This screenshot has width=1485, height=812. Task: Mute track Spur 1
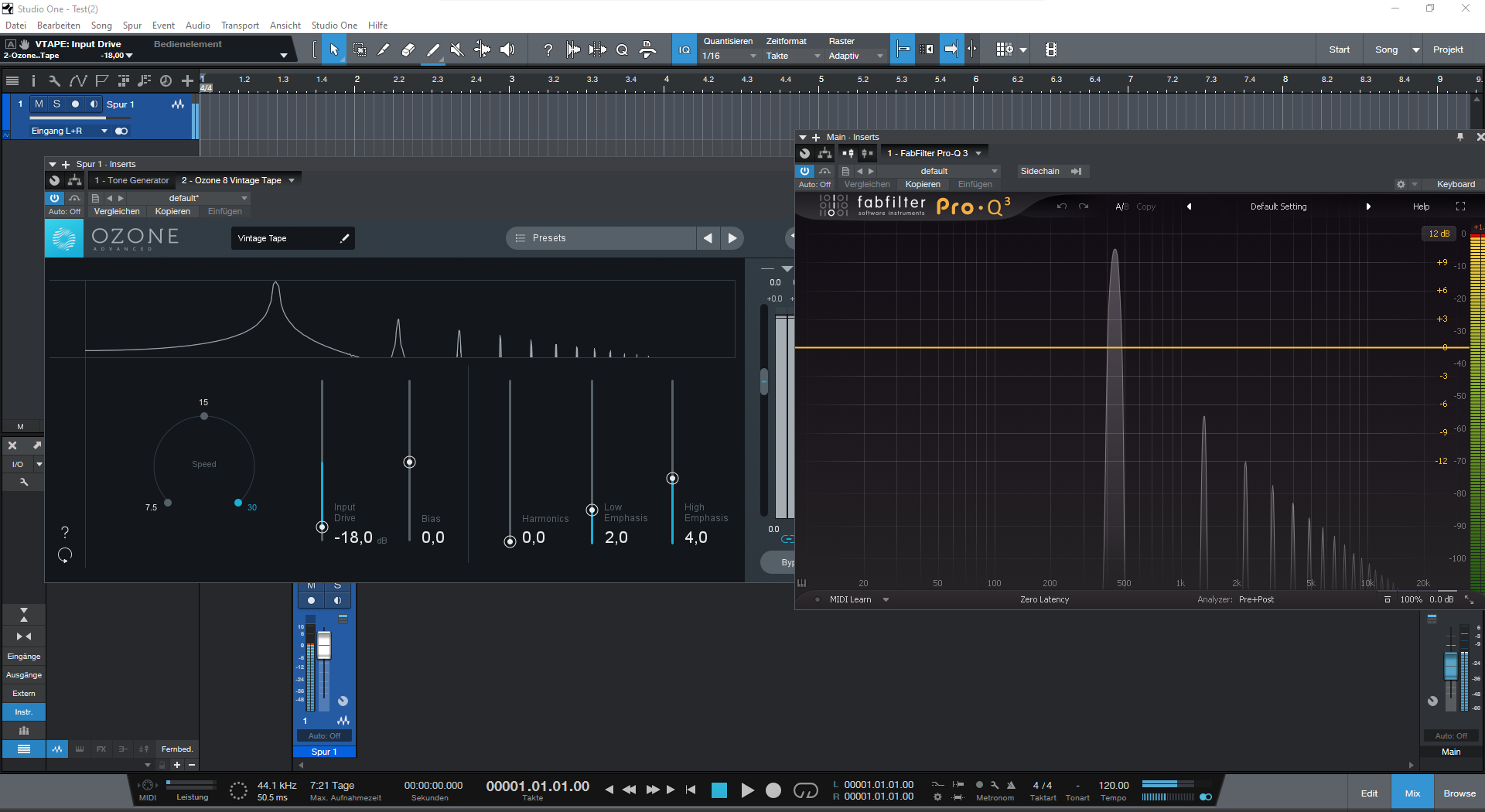point(39,104)
